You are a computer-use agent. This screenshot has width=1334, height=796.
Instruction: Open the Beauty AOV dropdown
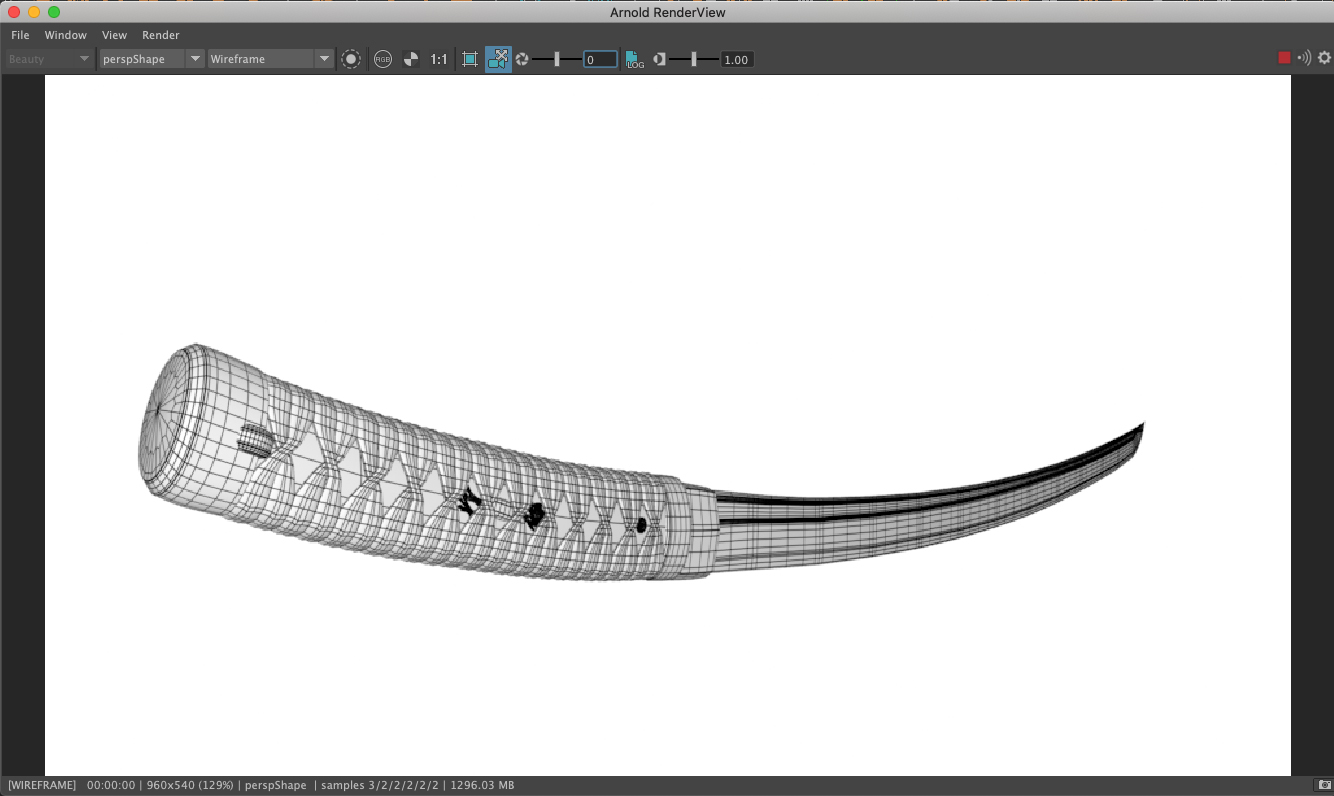pyautogui.click(x=47, y=59)
